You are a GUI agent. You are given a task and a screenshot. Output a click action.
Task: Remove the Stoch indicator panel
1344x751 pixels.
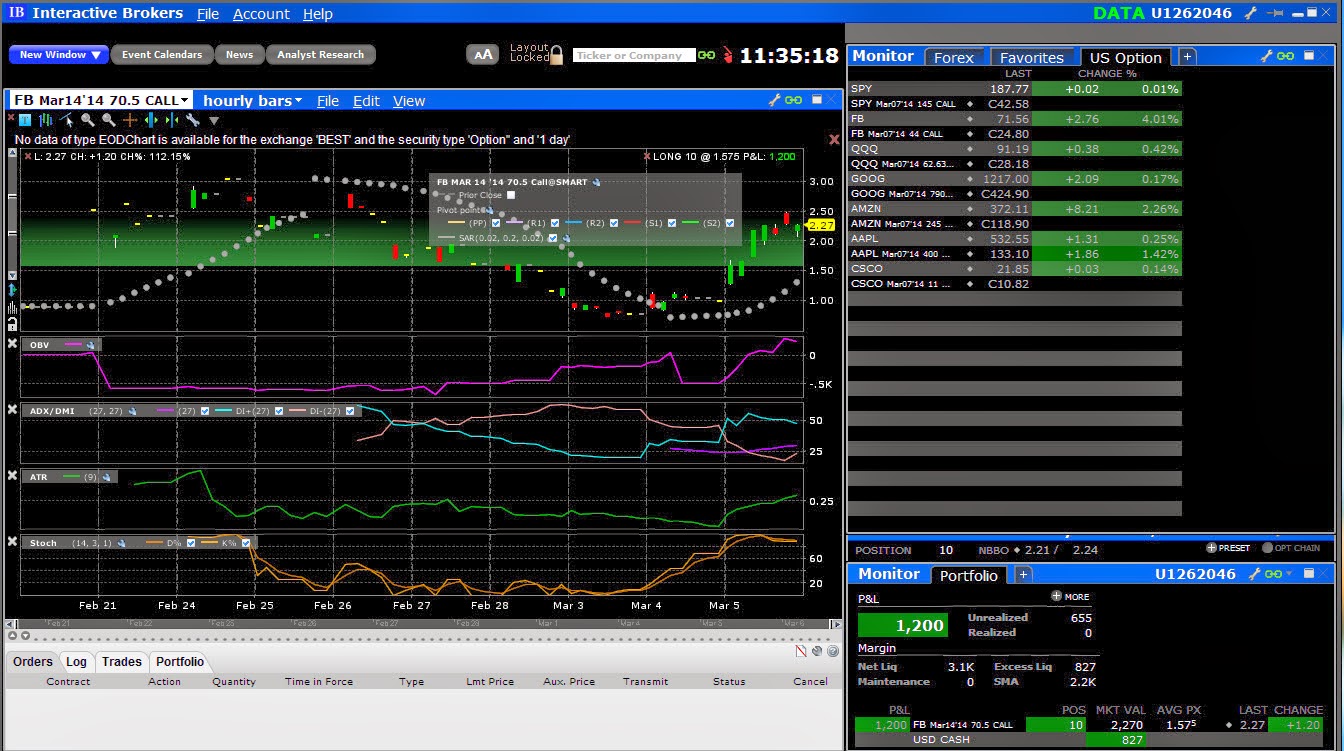click(12, 542)
